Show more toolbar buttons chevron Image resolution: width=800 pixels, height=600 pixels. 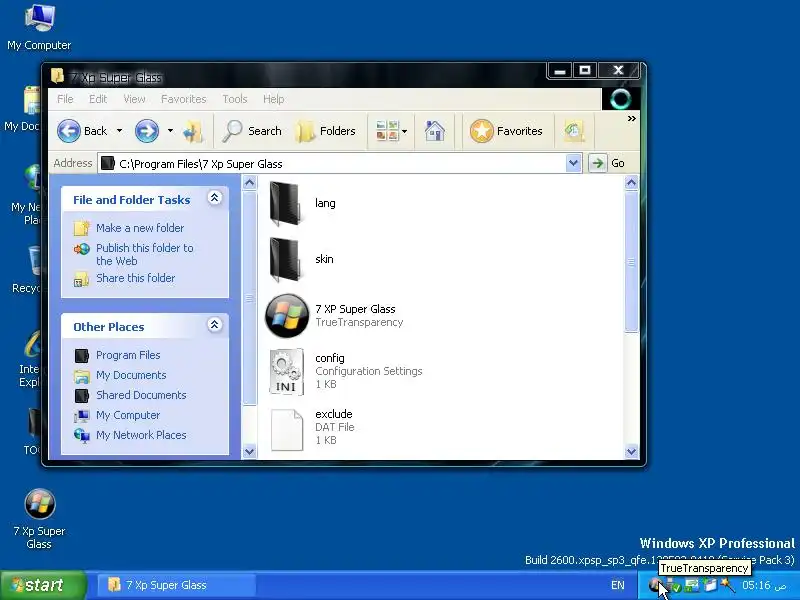(632, 118)
